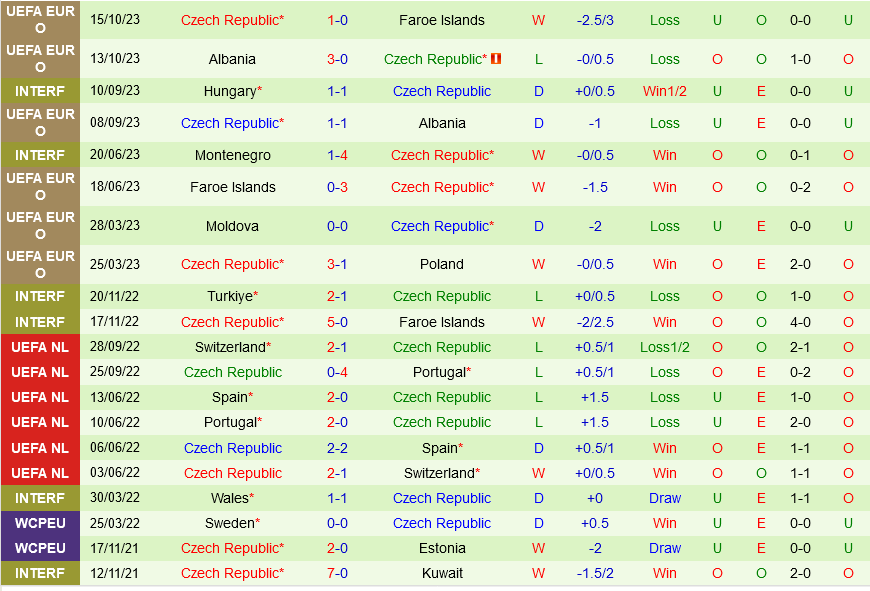Screen dimensions: 870x591
Task: Open the Estonia team link
Action: pos(442,548)
